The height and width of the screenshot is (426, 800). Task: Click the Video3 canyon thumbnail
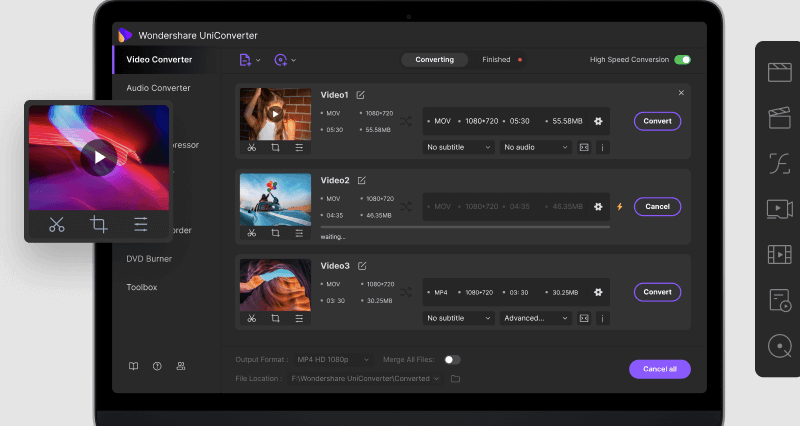[x=276, y=285]
